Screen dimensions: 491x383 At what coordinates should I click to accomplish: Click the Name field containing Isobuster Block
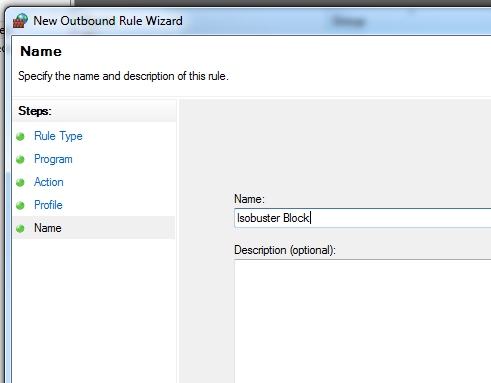tap(363, 218)
